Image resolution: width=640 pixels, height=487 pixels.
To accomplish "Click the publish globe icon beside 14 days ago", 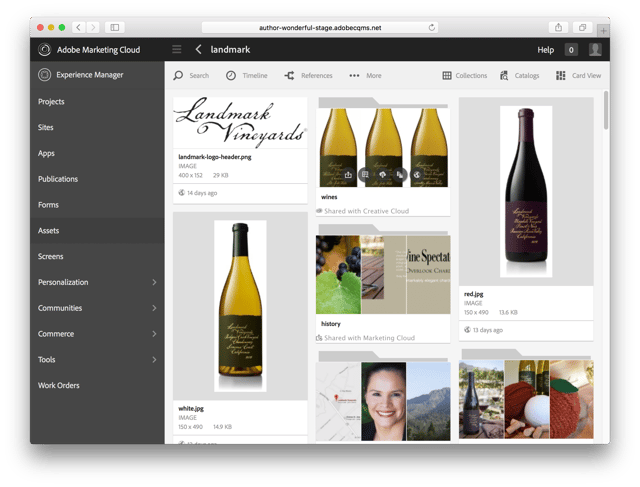I will click(182, 193).
